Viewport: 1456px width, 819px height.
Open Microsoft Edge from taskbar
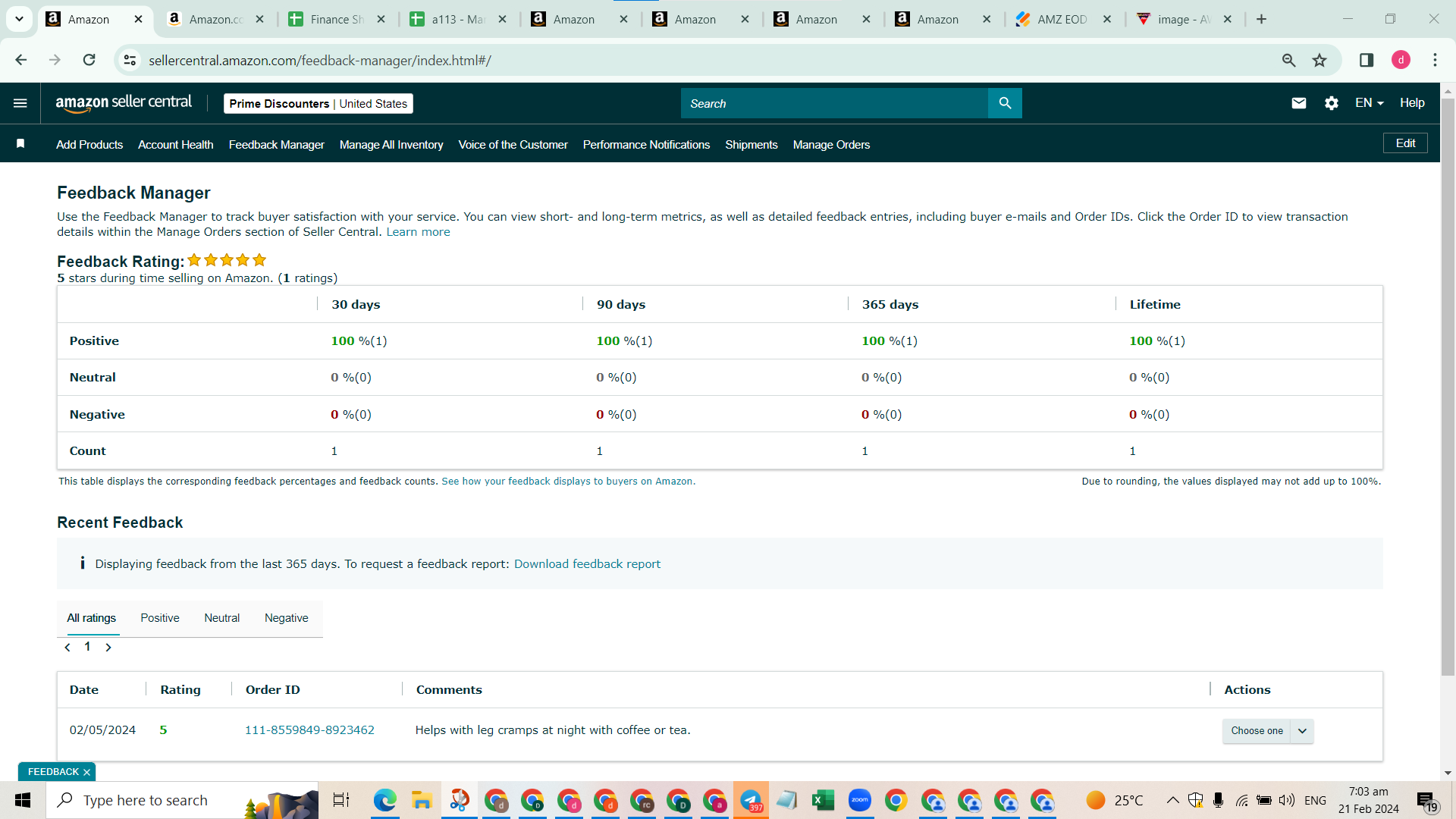(x=385, y=800)
